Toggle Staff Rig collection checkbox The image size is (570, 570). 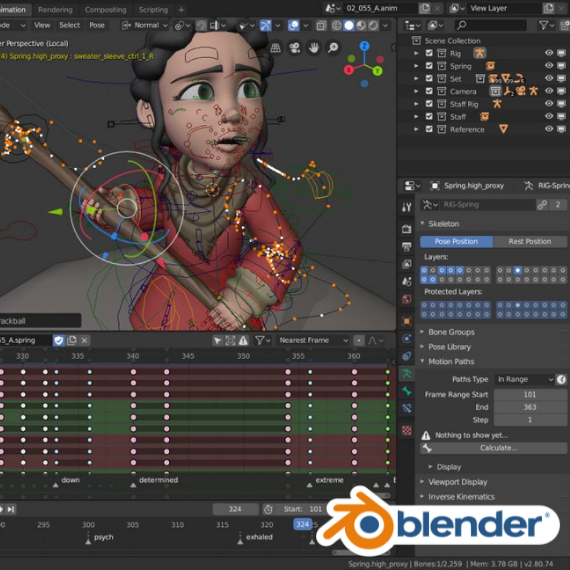click(x=429, y=104)
